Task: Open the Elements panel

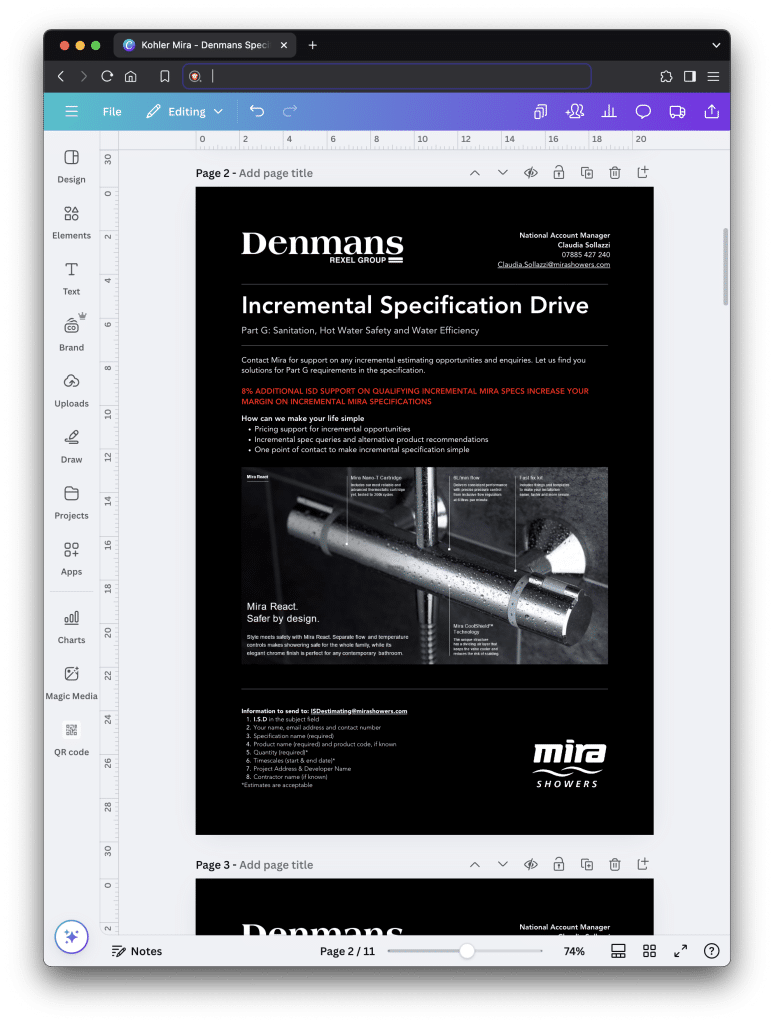Action: [x=71, y=222]
